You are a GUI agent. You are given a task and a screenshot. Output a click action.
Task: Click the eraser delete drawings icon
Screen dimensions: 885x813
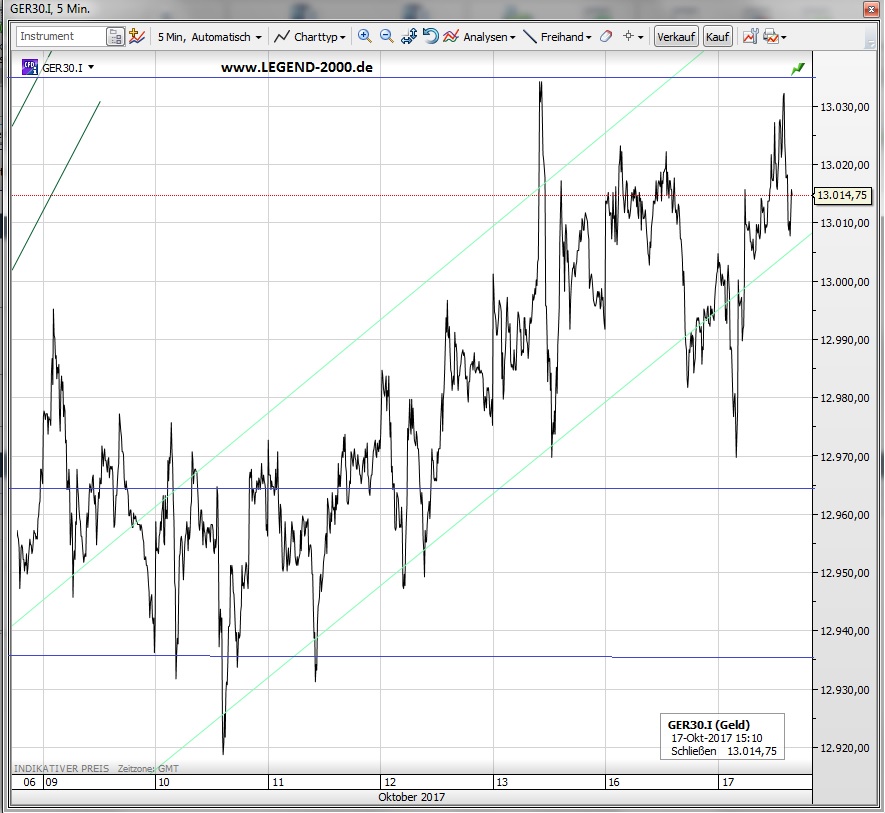pyautogui.click(x=606, y=37)
